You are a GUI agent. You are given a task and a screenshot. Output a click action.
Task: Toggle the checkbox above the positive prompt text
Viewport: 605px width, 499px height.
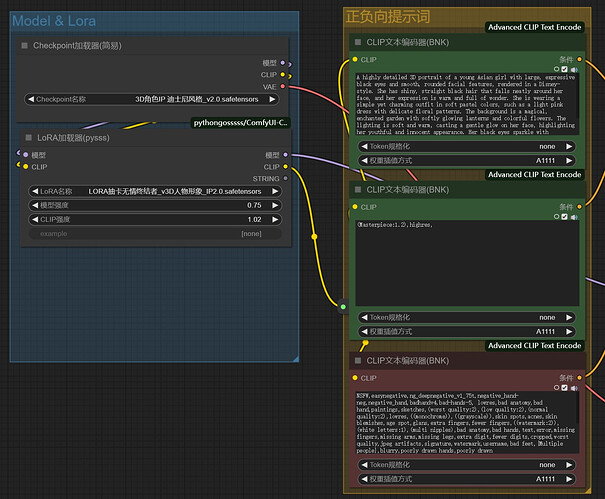(x=565, y=69)
